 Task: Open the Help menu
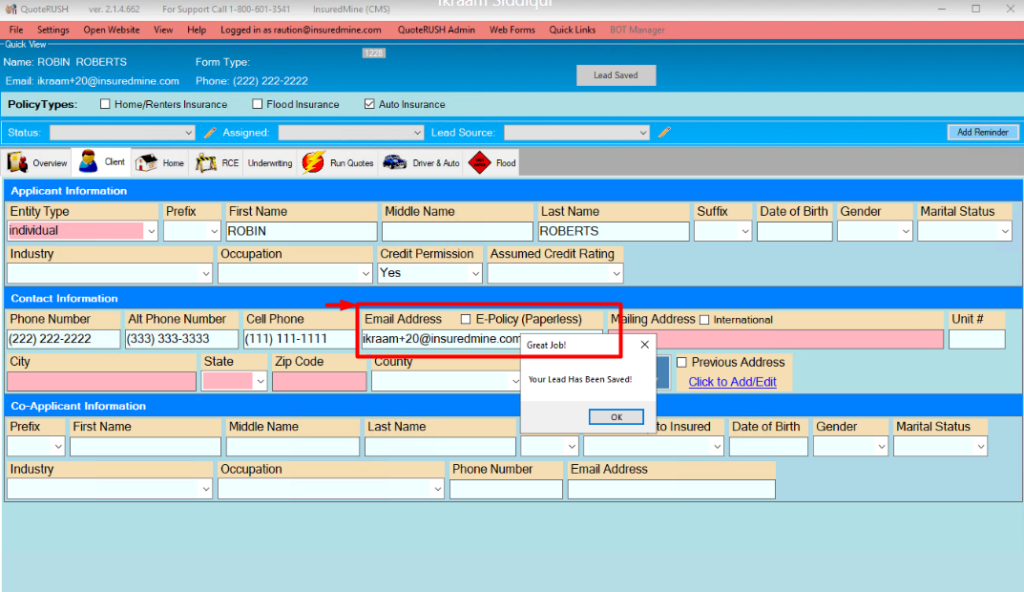click(x=196, y=30)
